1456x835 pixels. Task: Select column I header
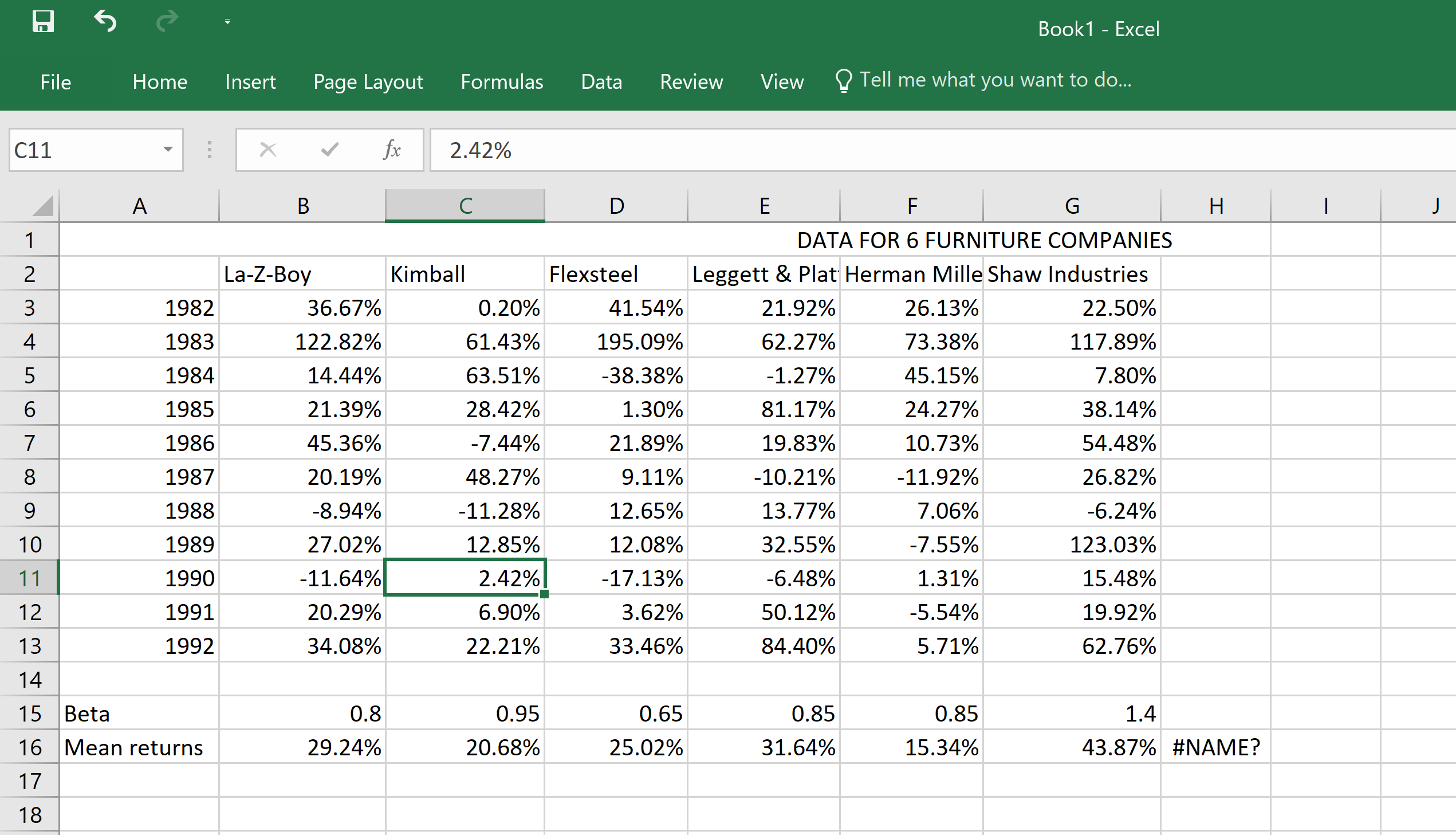point(1325,206)
